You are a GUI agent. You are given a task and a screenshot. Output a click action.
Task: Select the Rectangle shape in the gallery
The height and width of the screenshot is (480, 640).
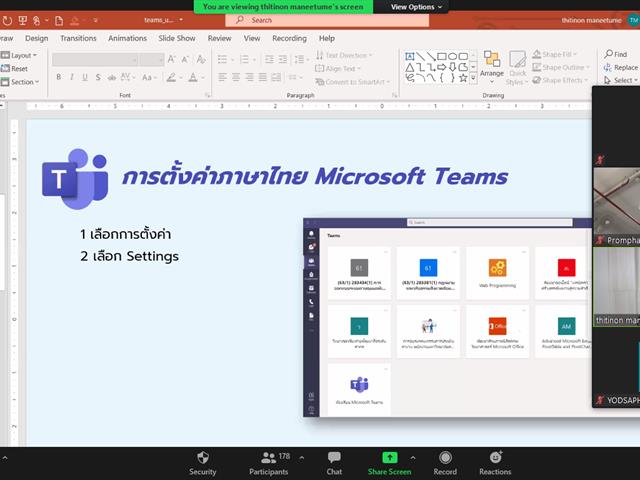442,56
